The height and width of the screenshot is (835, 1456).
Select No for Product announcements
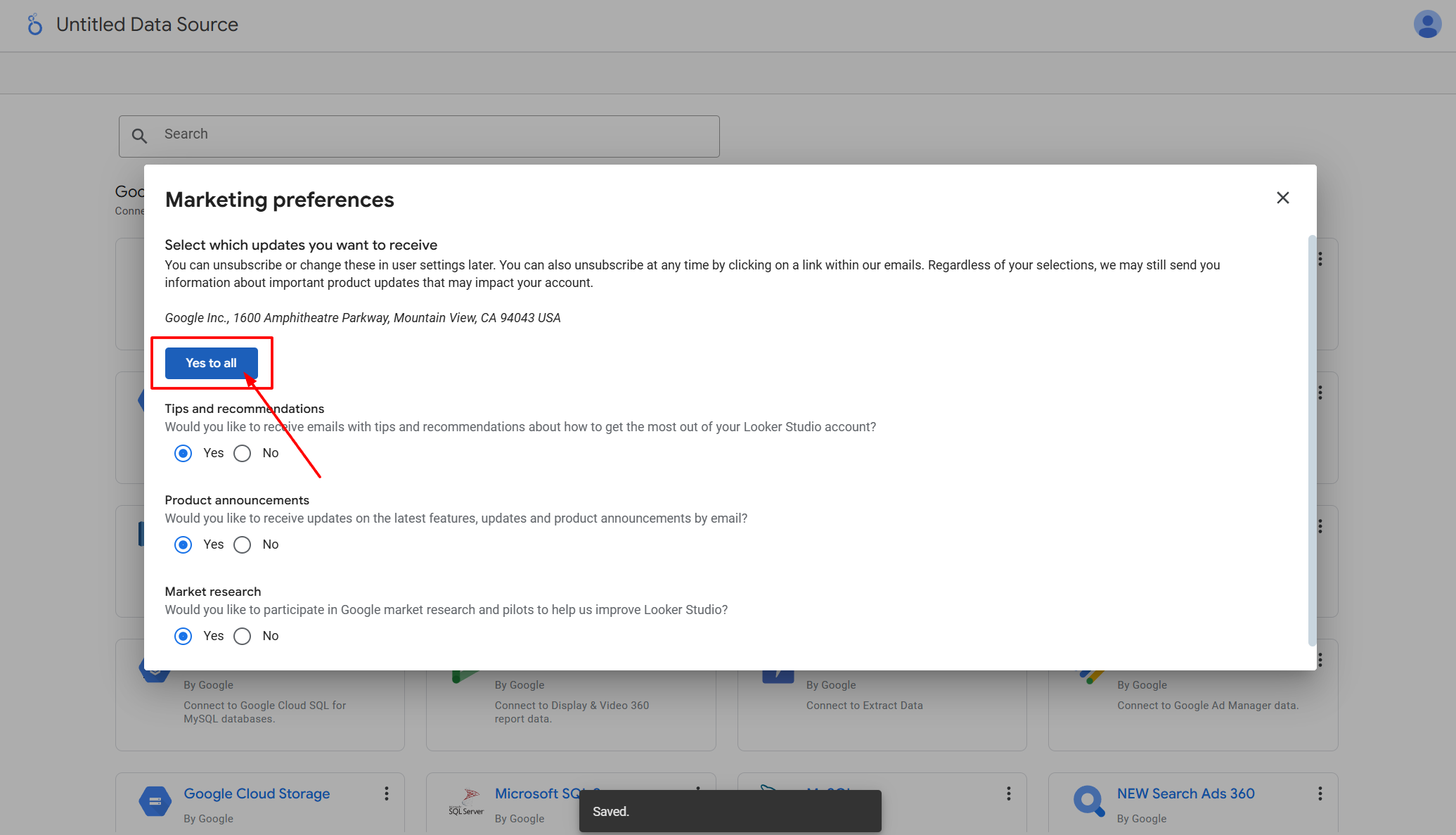(242, 544)
